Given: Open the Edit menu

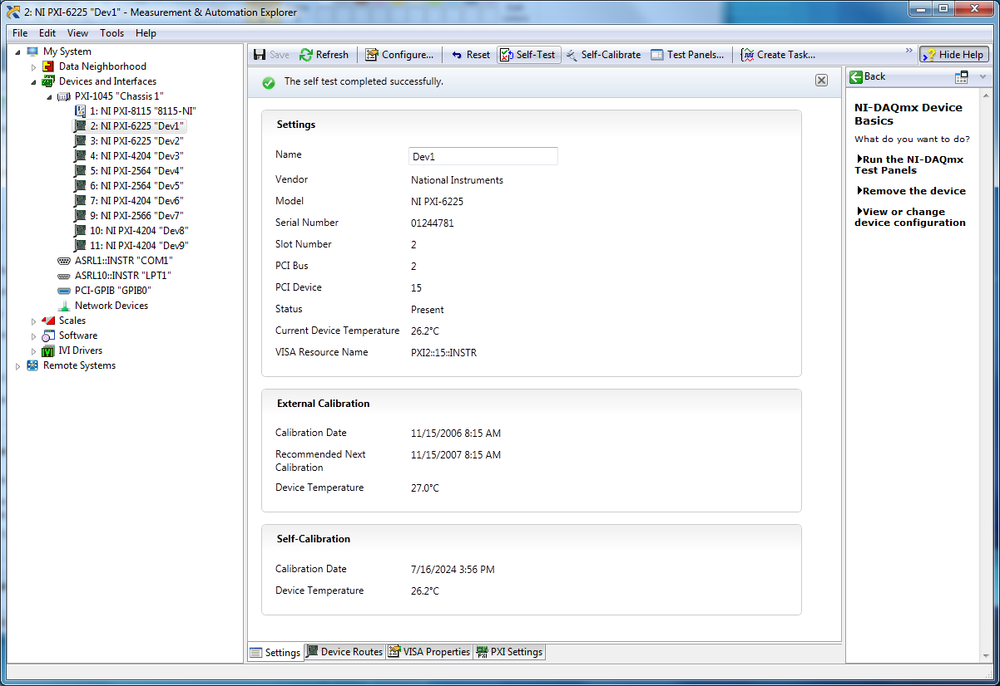Looking at the screenshot, I should point(47,33).
